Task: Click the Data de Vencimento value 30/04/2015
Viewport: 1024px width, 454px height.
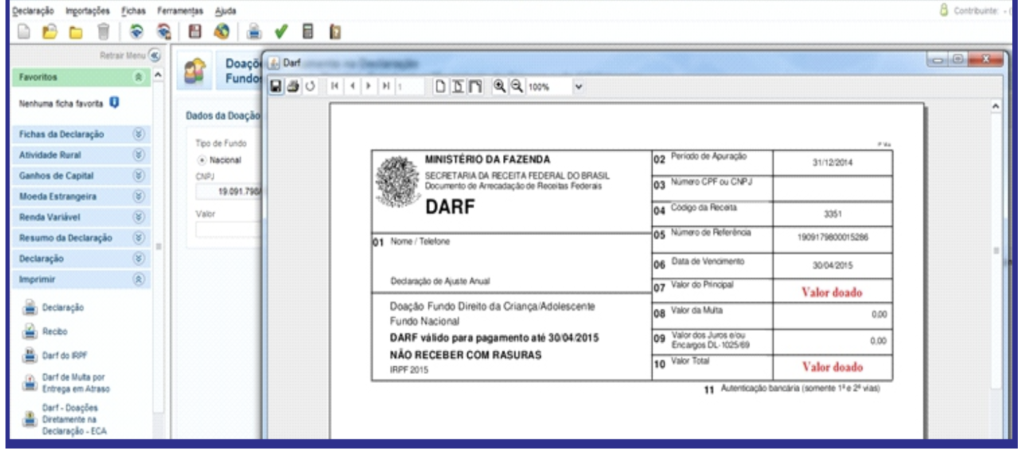Action: 832,266
